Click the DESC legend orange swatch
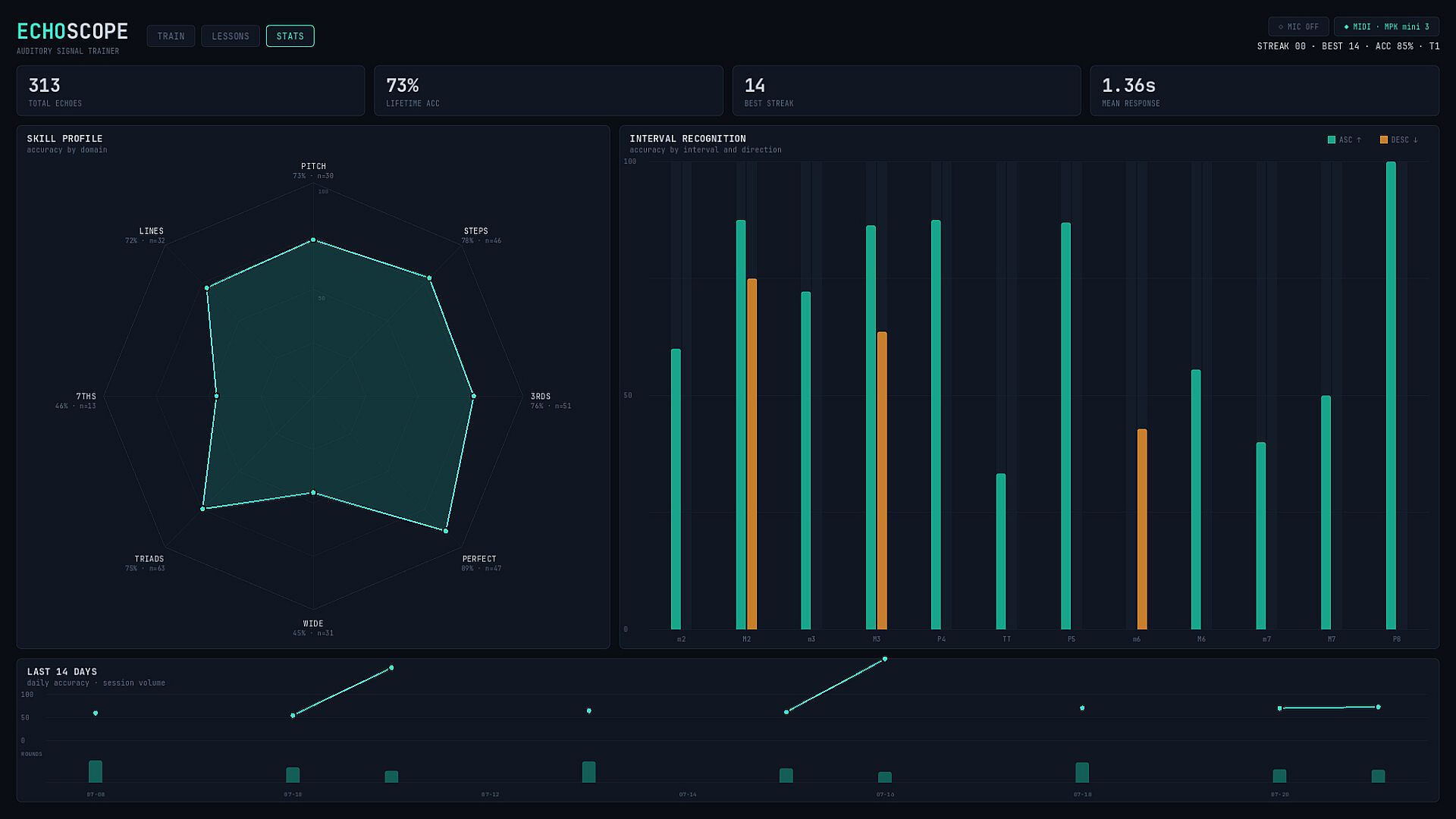 point(1384,140)
